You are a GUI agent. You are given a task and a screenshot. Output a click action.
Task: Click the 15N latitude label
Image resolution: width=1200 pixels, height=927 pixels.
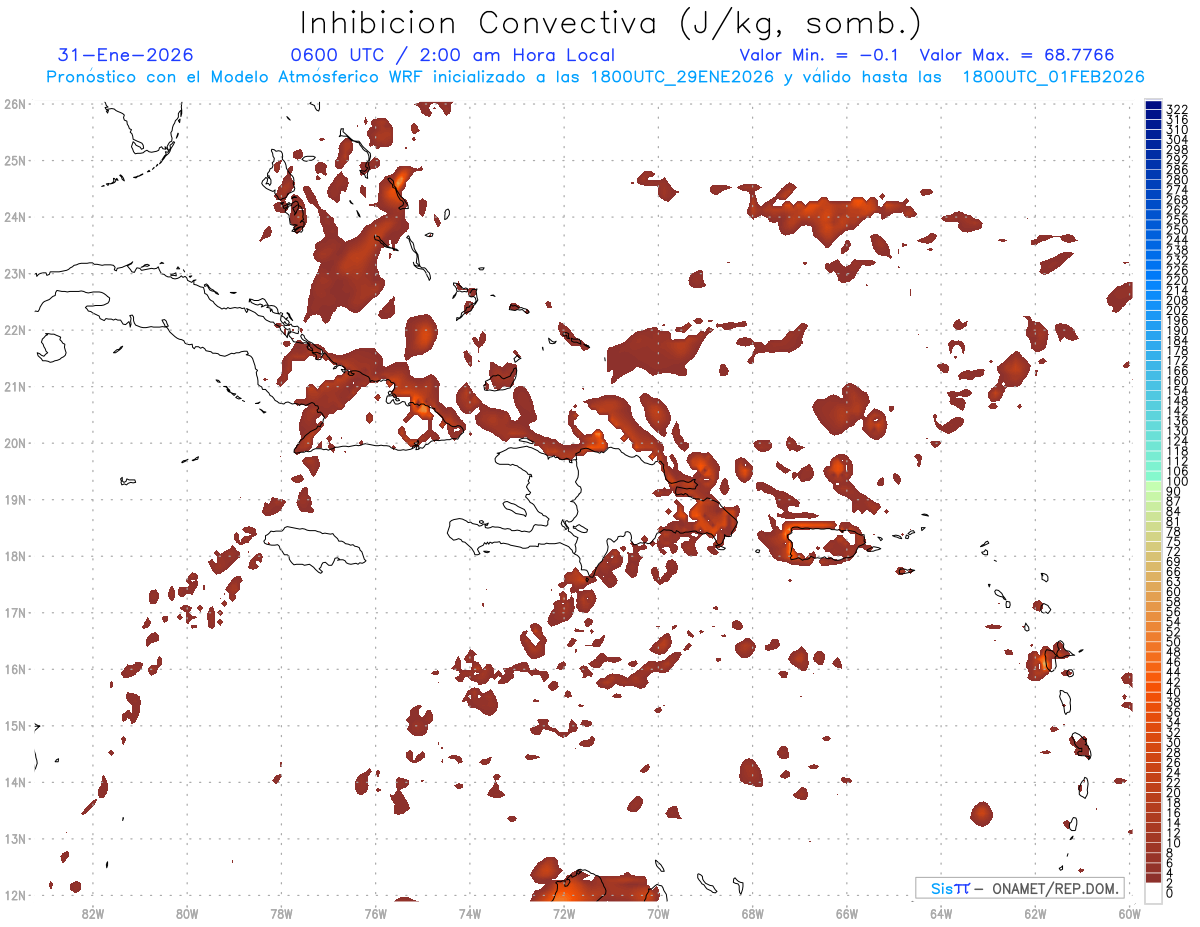point(15,725)
